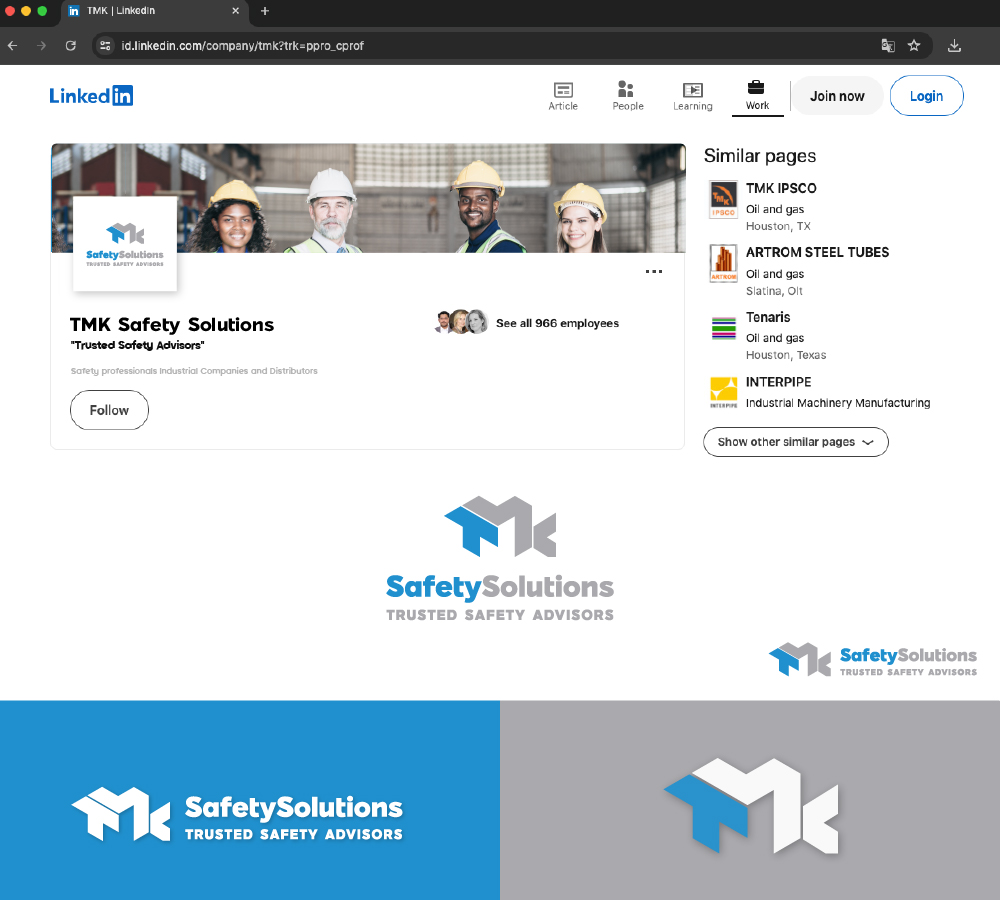Click the ARTROM logo icon
1000x900 pixels.
click(723, 263)
